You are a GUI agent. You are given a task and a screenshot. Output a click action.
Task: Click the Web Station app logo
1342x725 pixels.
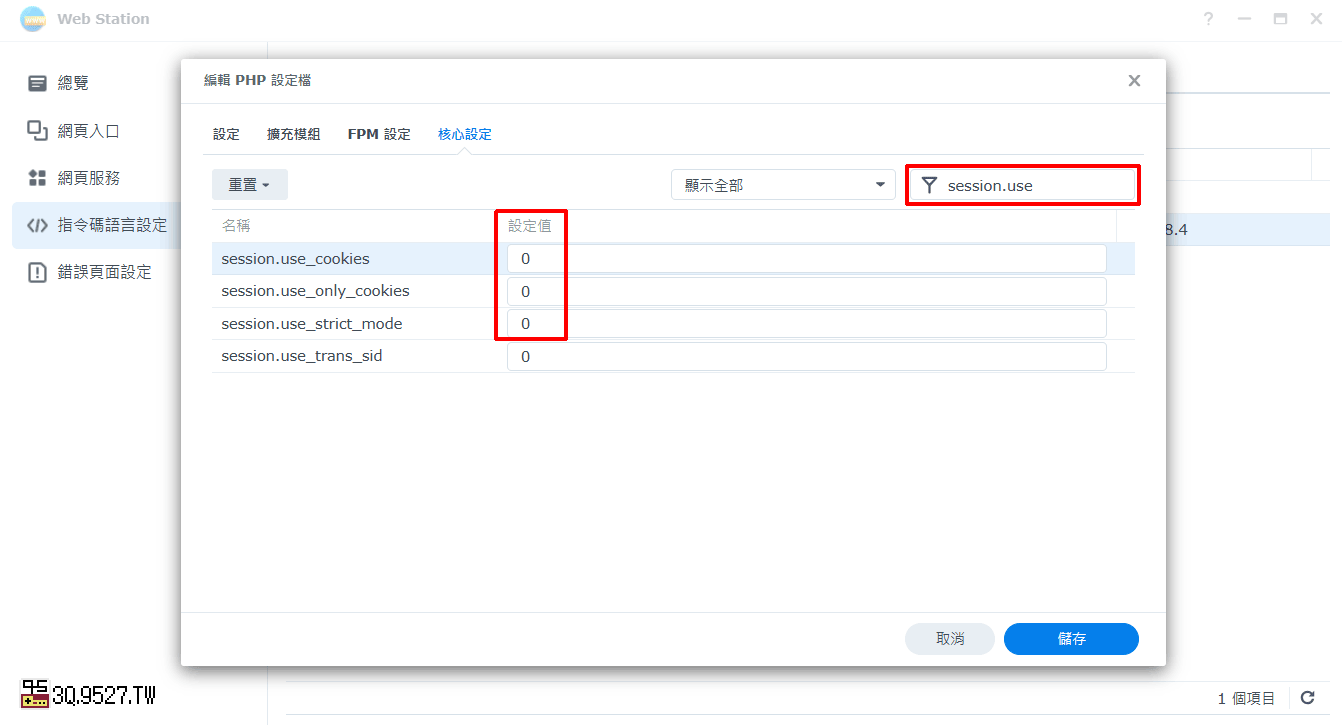33,19
